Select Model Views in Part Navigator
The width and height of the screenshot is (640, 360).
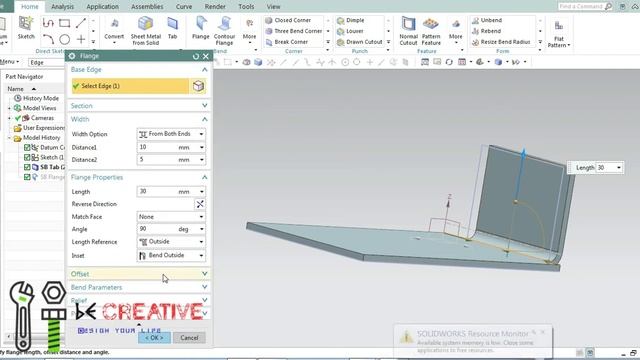point(39,108)
